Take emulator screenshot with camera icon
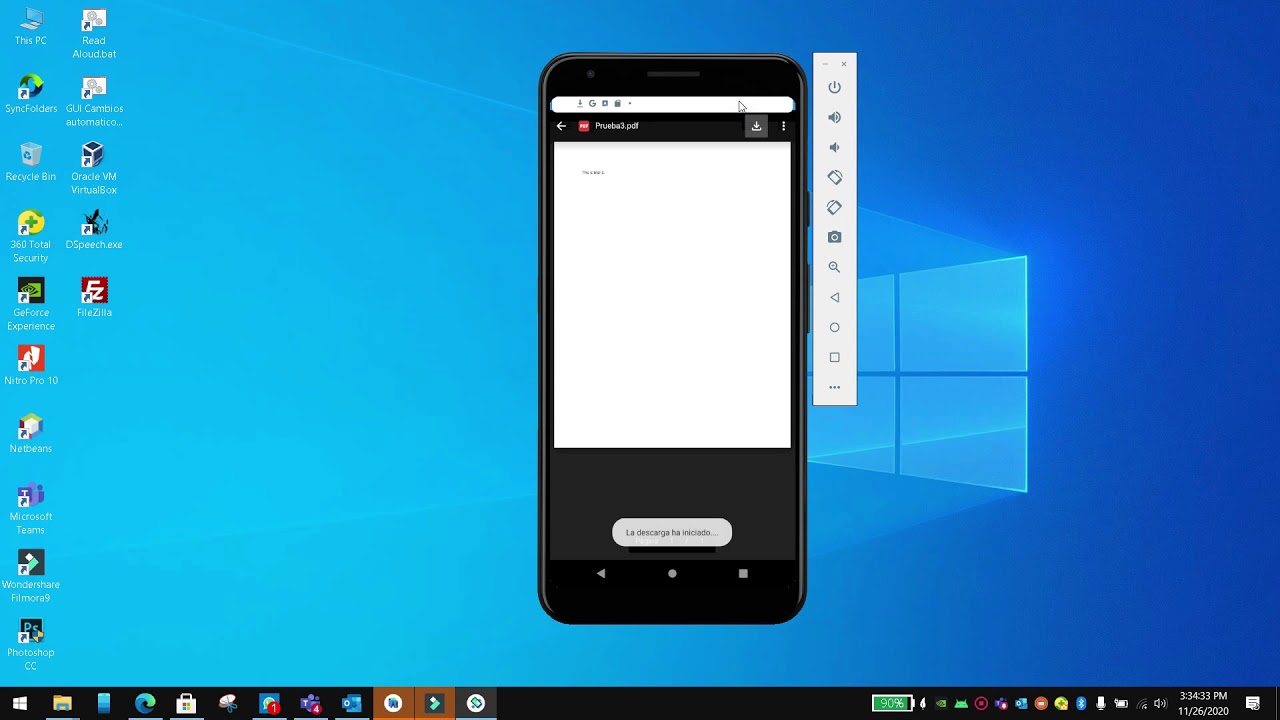The width and height of the screenshot is (1280, 720). (834, 237)
